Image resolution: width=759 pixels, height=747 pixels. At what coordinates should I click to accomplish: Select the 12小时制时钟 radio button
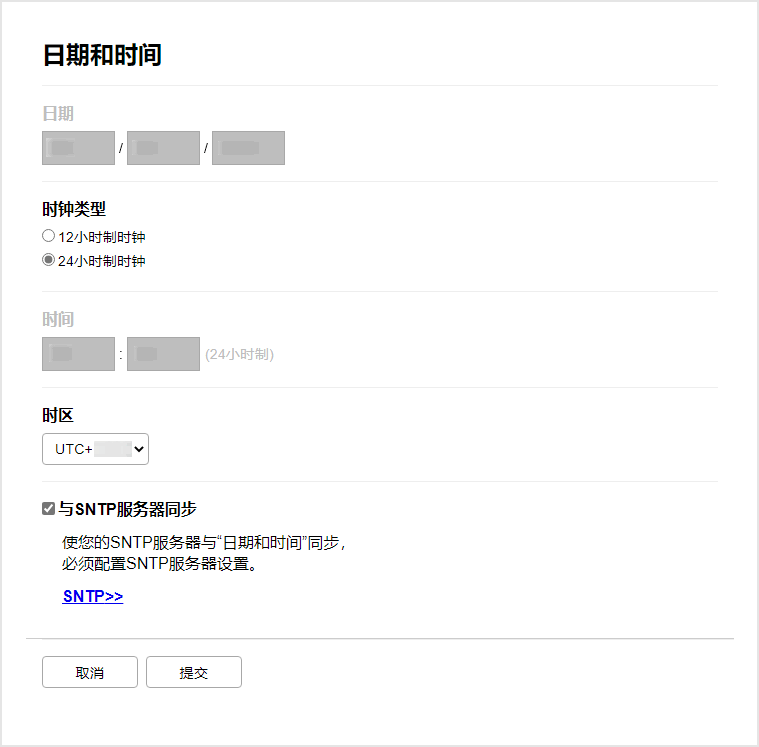click(48, 237)
